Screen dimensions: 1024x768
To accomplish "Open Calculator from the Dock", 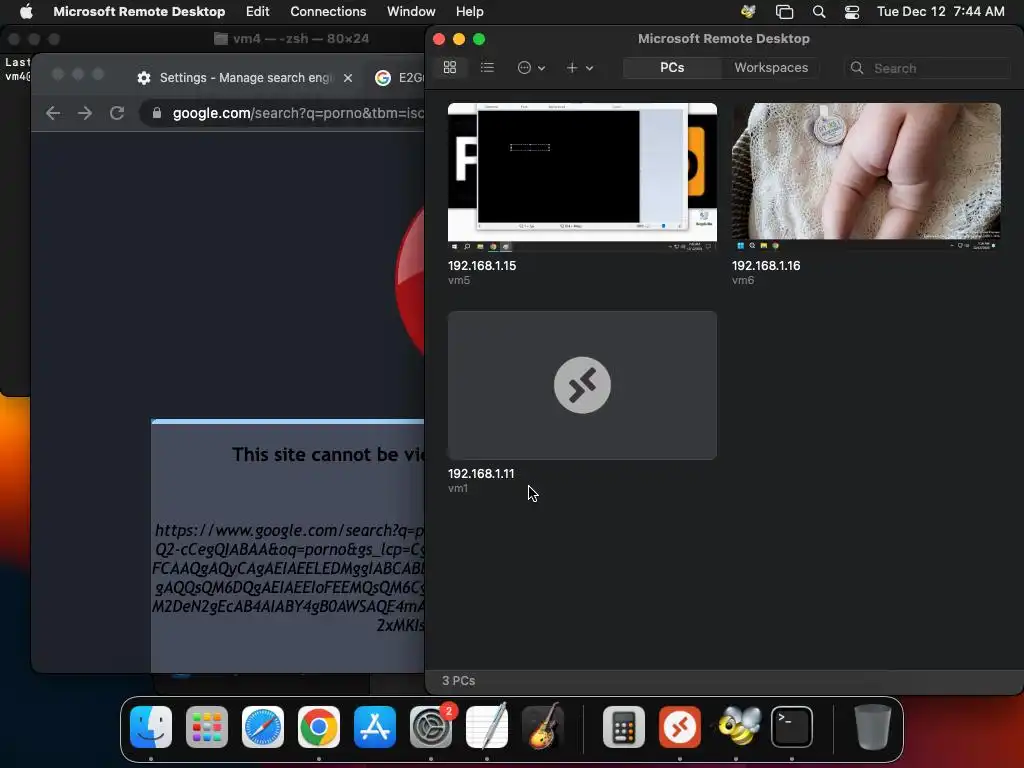I will coord(624,727).
